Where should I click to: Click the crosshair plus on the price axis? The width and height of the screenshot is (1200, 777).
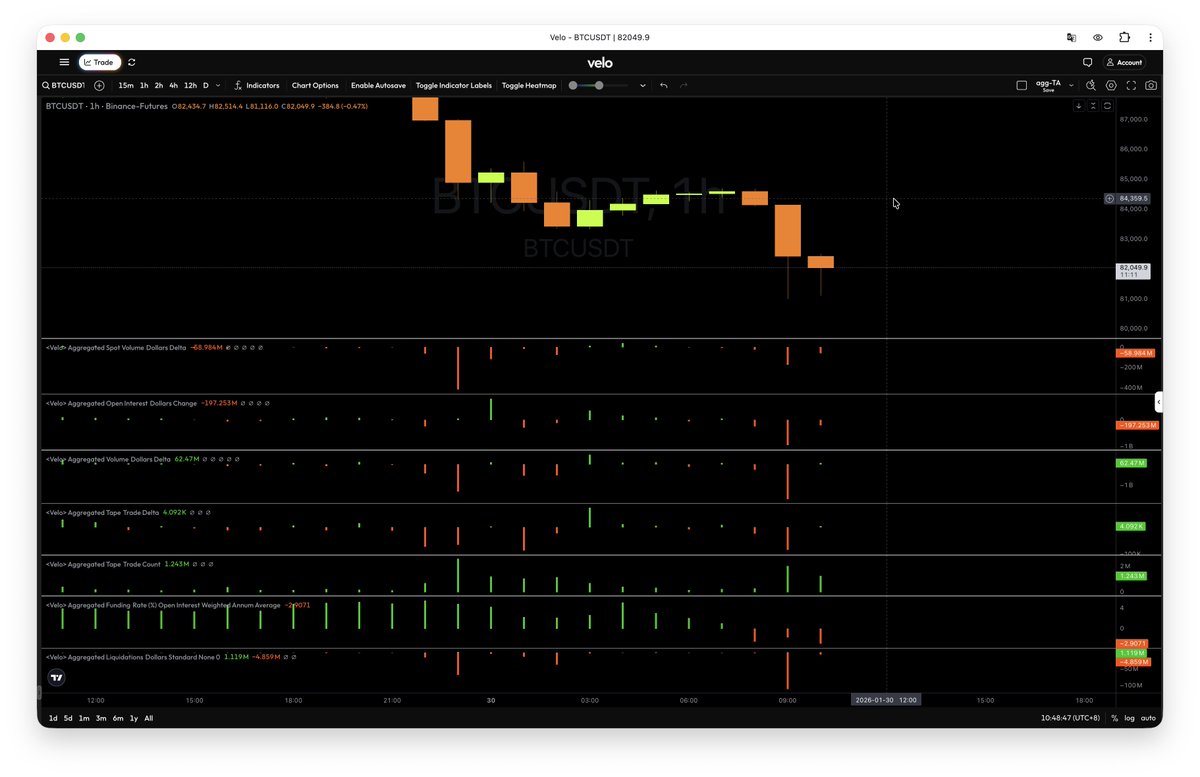click(1109, 199)
